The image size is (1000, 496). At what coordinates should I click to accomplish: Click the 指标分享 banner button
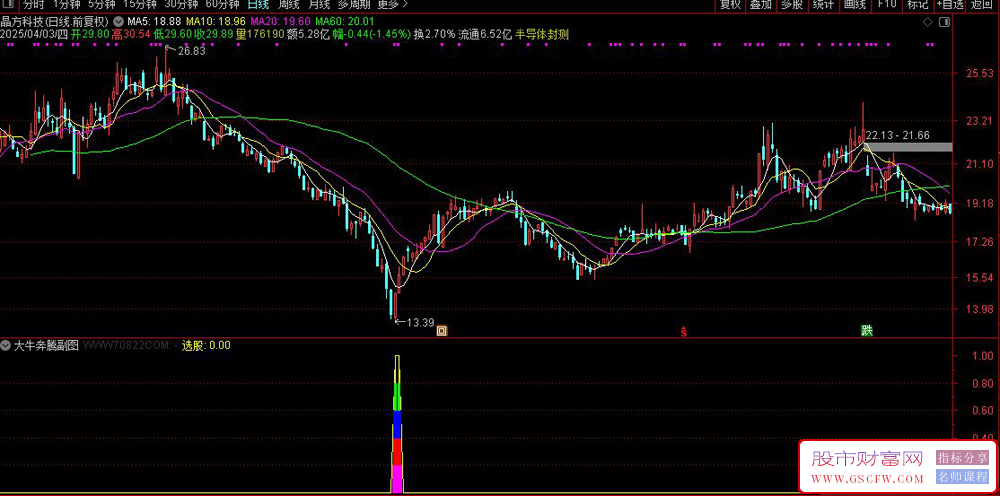(x=962, y=458)
